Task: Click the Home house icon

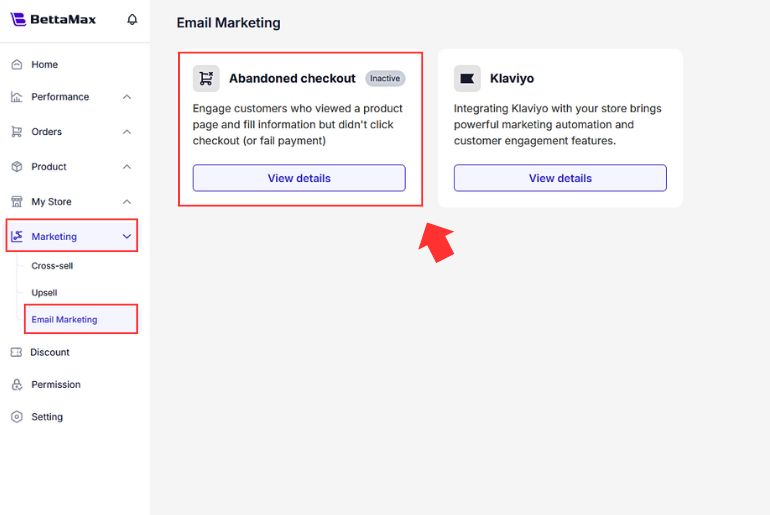Action: 16,65
